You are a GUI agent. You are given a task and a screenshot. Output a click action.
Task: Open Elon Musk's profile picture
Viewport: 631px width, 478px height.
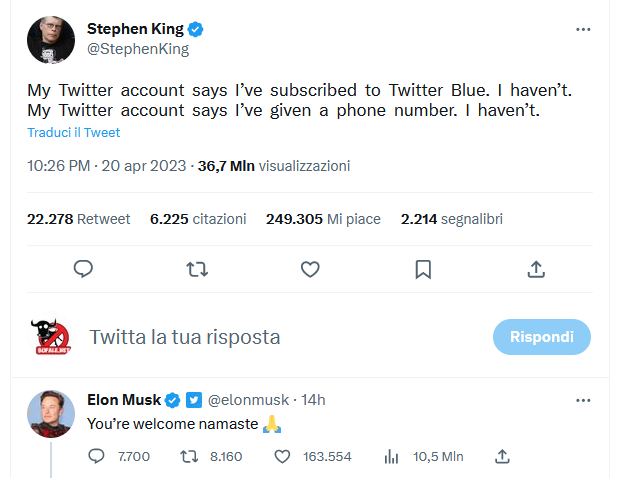tap(48, 411)
